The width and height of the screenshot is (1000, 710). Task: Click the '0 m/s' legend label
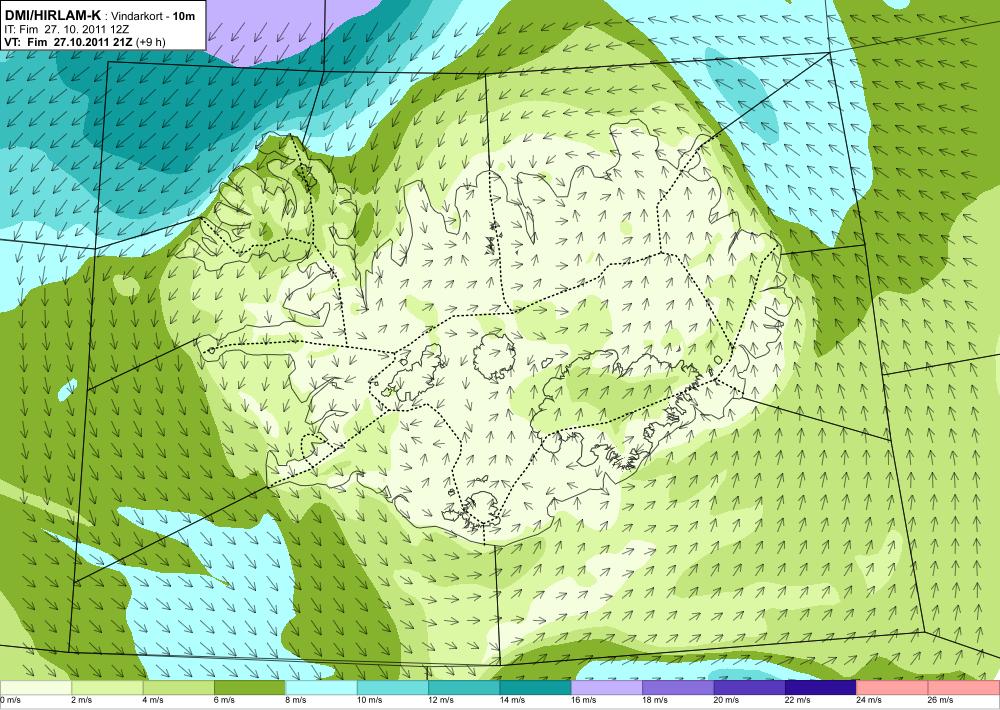click(11, 700)
